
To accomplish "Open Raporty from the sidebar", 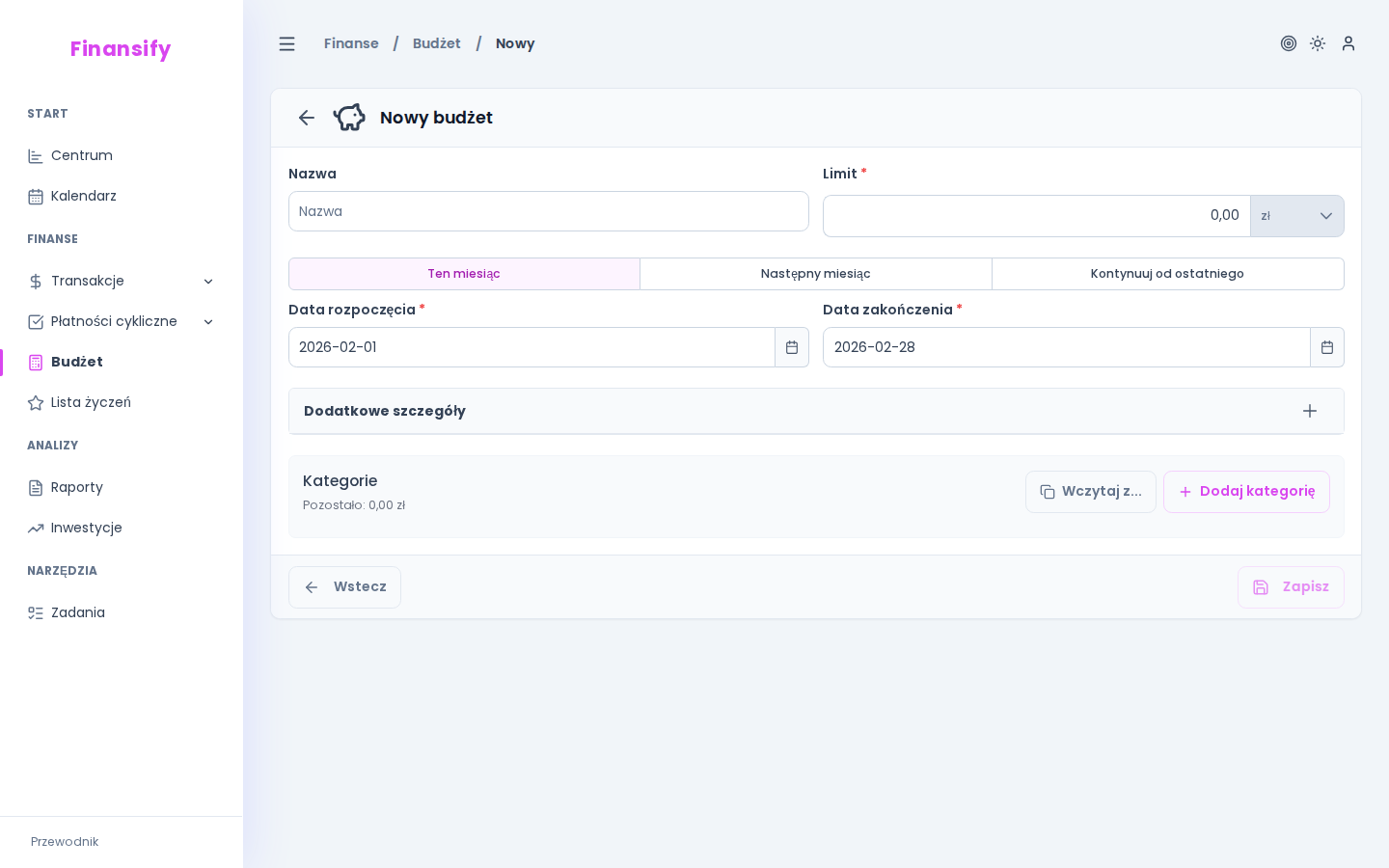I will (76, 488).
